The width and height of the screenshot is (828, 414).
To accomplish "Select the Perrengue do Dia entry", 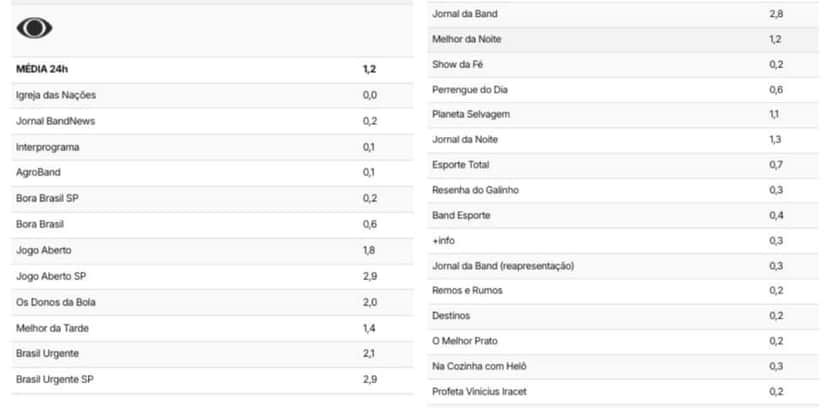I will point(623,90).
